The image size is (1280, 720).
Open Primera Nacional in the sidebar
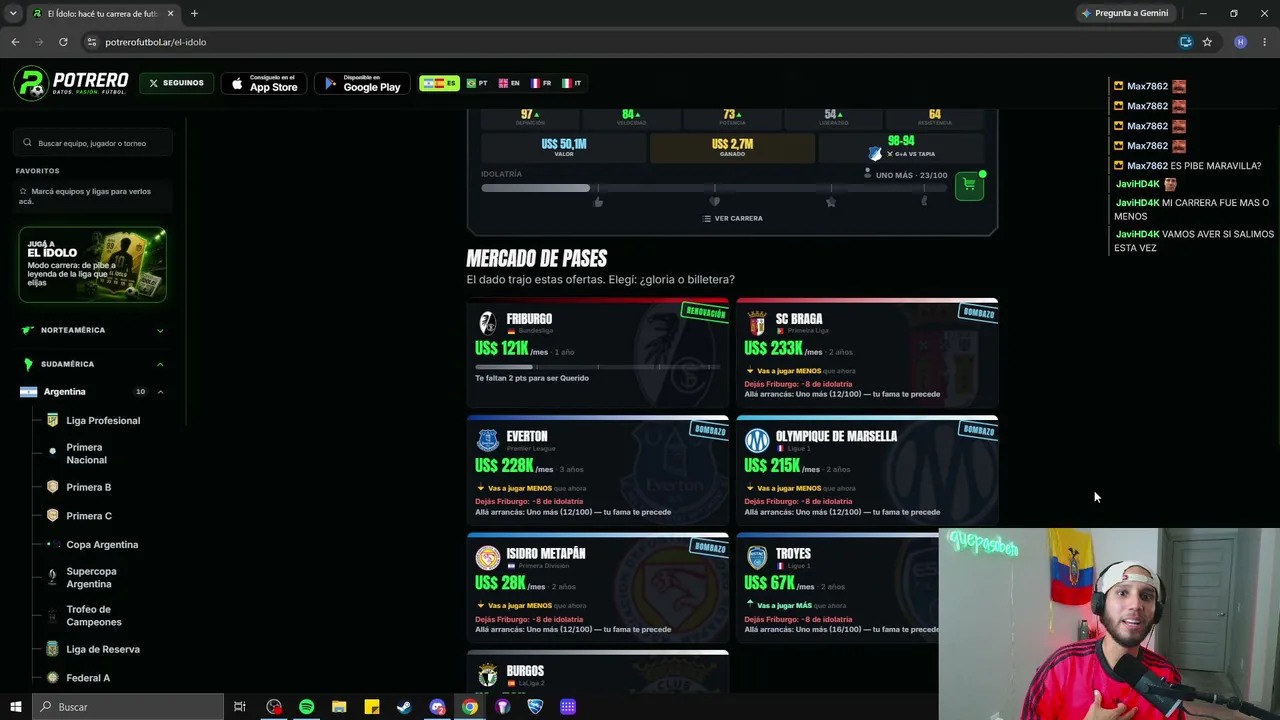click(86, 454)
